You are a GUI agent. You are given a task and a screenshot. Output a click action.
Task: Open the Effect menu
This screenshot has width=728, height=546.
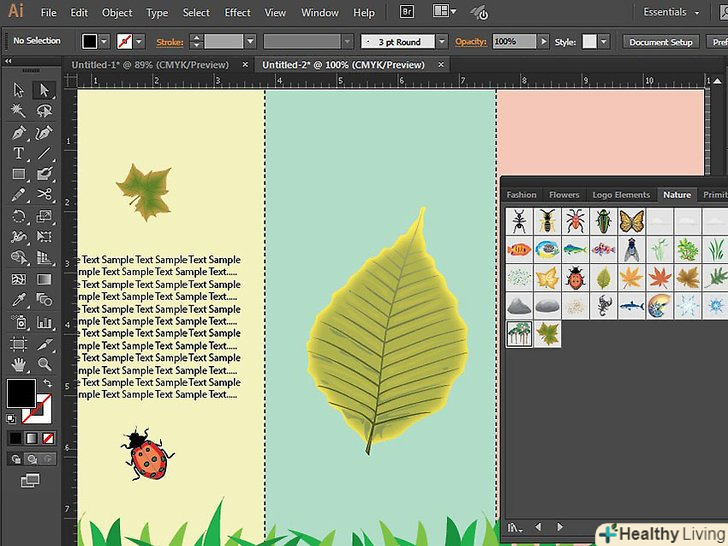pos(237,13)
